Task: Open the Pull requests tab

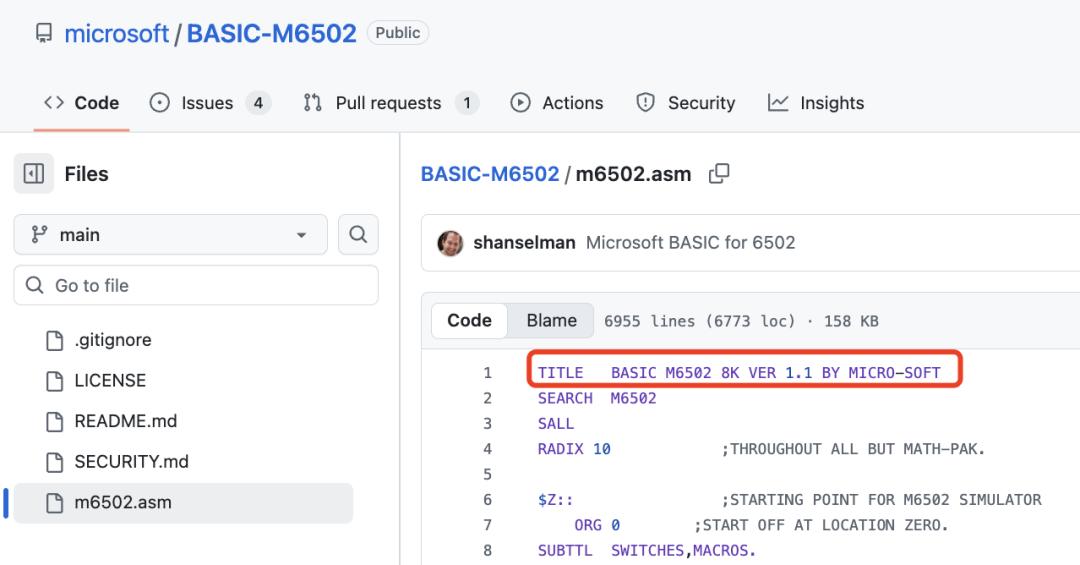Action: tap(390, 103)
